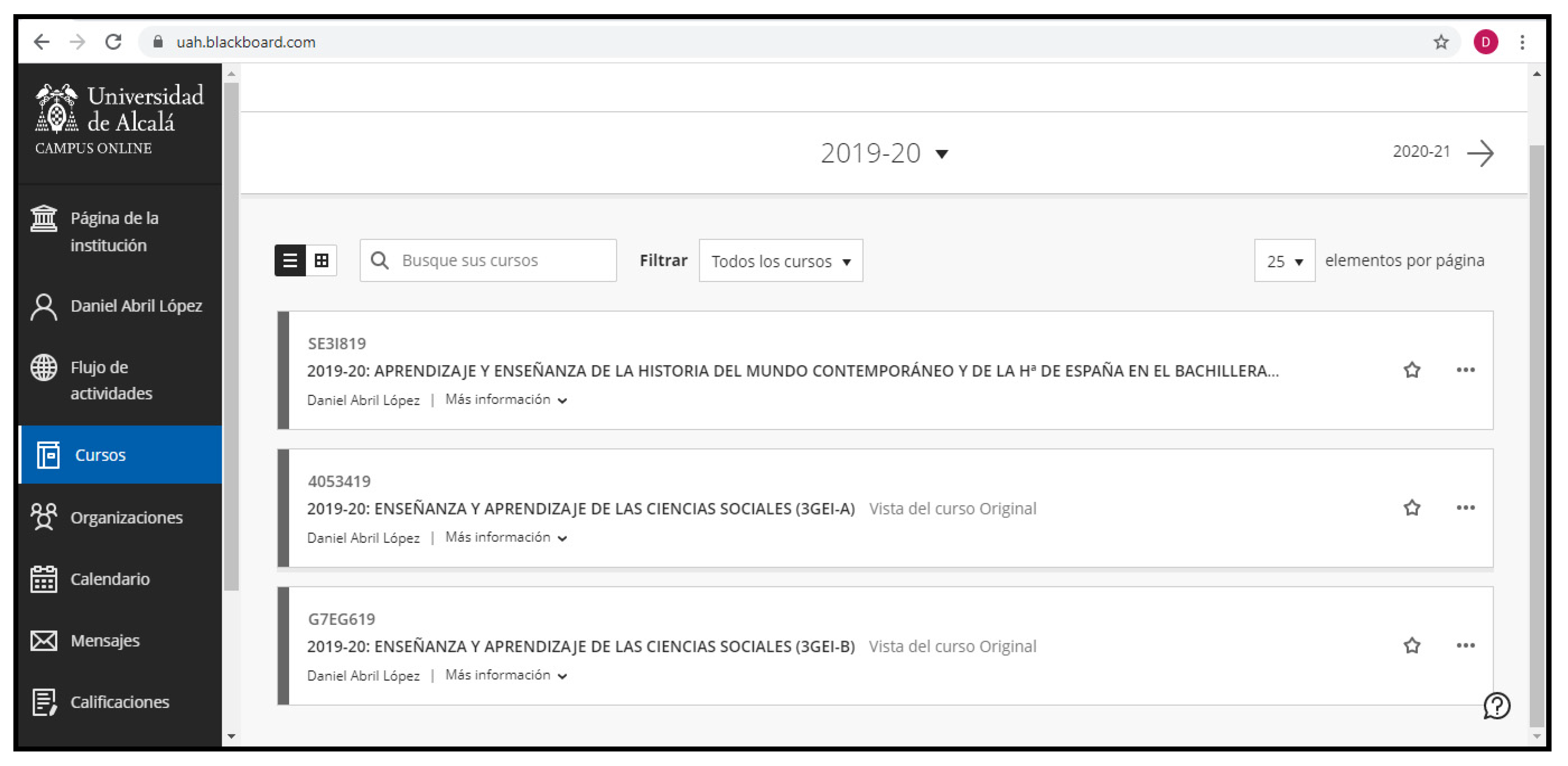Expand the Todos los cursos filter
Image resolution: width=1568 pixels, height=766 pixels.
tap(780, 261)
